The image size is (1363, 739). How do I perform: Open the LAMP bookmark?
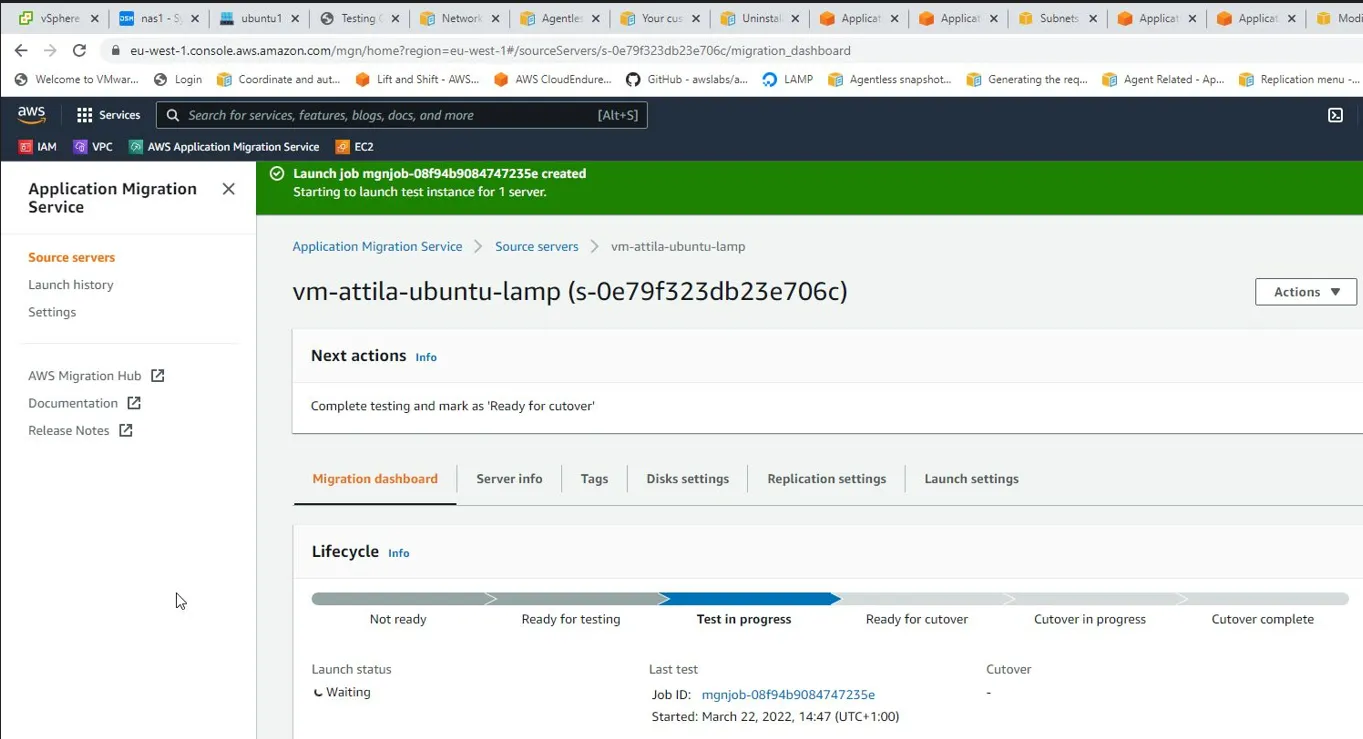click(x=788, y=80)
